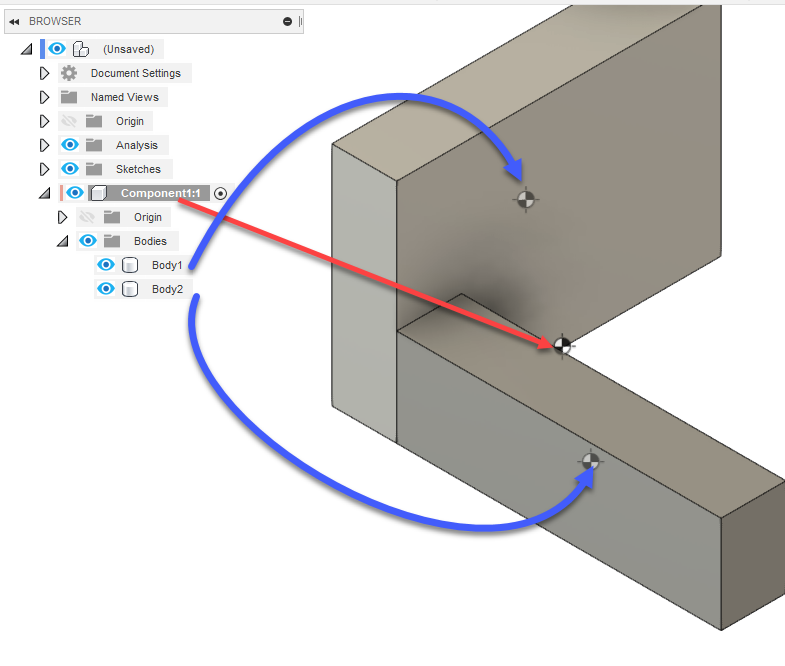This screenshot has width=785, height=666.
Task: Expand the Document Settings node
Action: [x=45, y=73]
